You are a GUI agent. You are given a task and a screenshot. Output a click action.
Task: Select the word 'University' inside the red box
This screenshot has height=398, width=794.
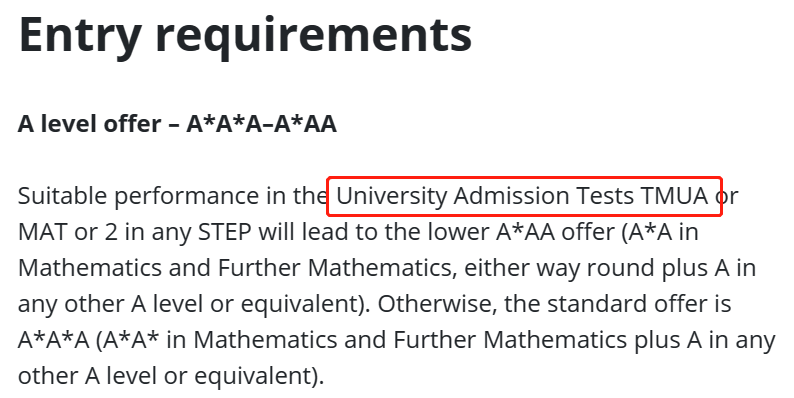coord(391,196)
